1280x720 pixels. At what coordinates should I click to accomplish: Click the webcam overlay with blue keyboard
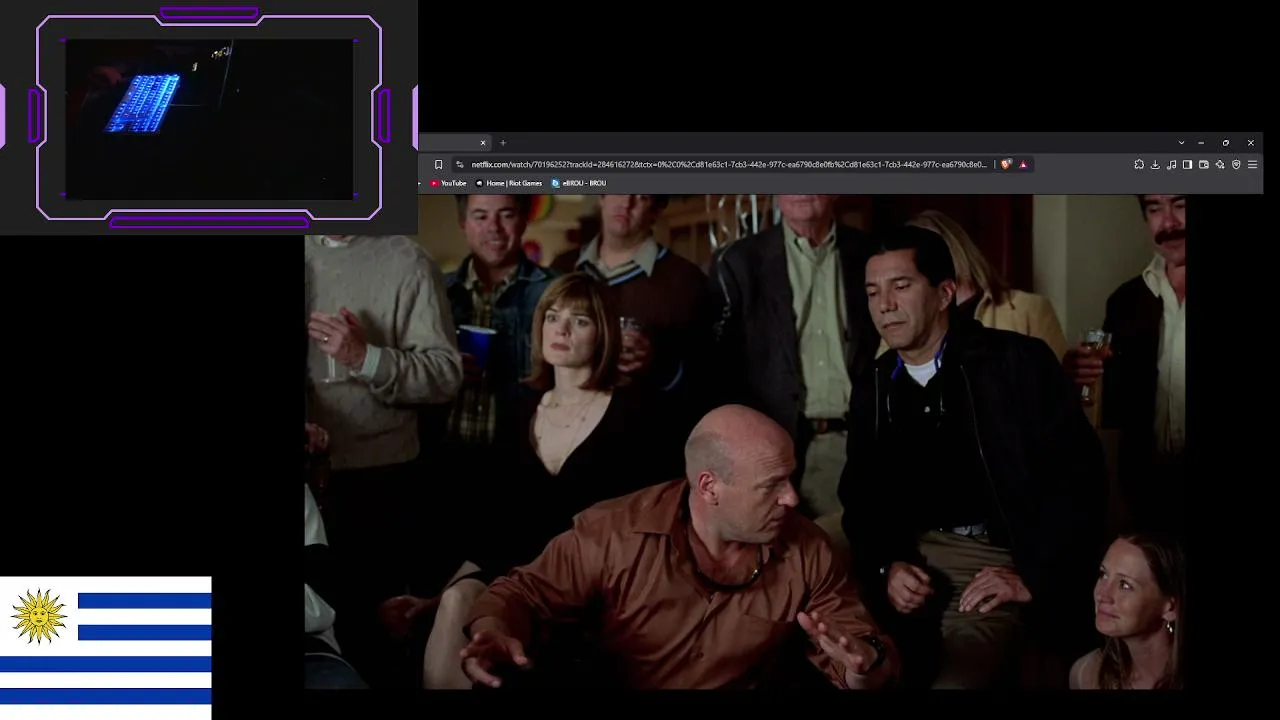pos(209,118)
